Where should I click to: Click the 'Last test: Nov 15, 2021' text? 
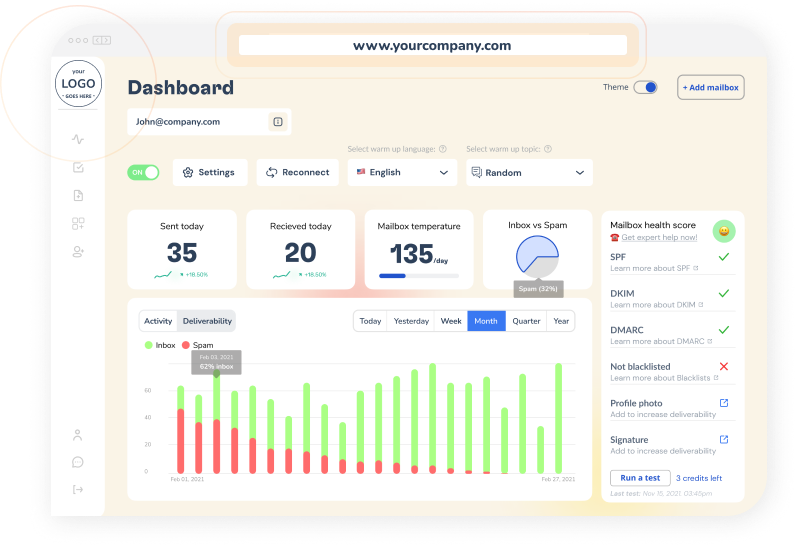661,494
